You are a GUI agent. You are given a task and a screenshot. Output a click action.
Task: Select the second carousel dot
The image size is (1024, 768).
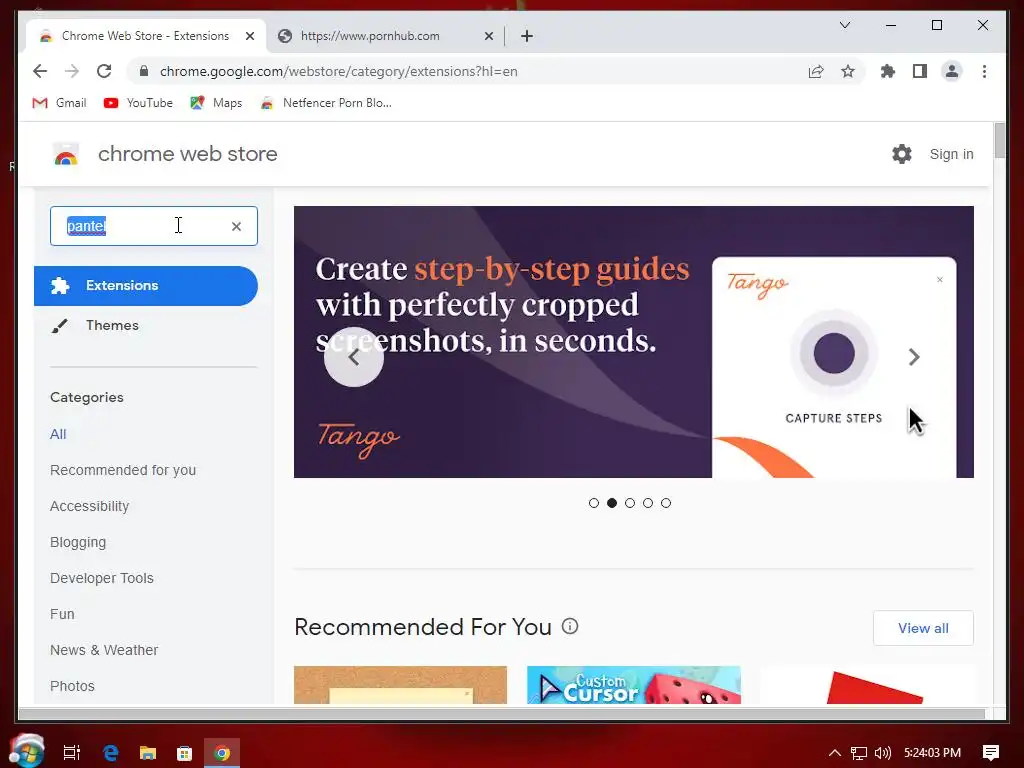click(x=612, y=503)
